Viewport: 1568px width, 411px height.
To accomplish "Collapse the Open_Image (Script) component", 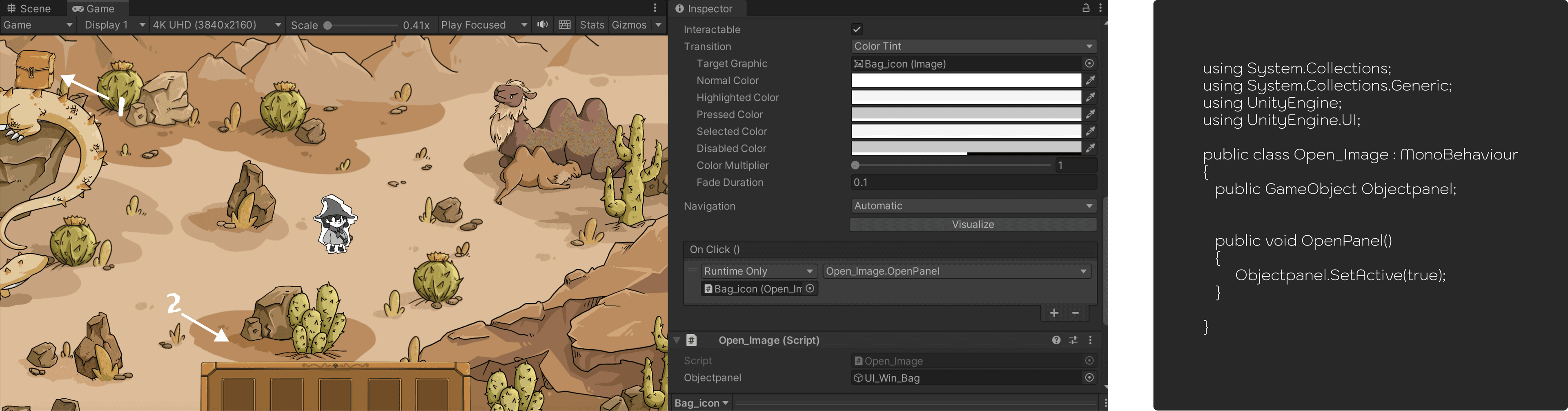I will [x=677, y=340].
